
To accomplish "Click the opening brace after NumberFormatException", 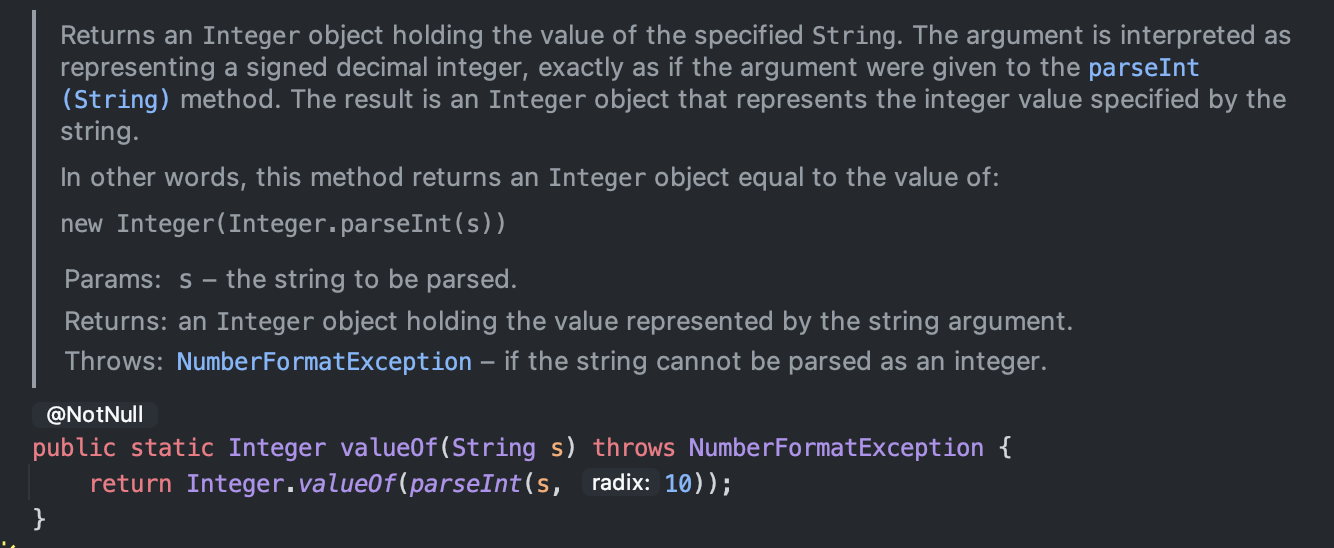I will click(1005, 447).
